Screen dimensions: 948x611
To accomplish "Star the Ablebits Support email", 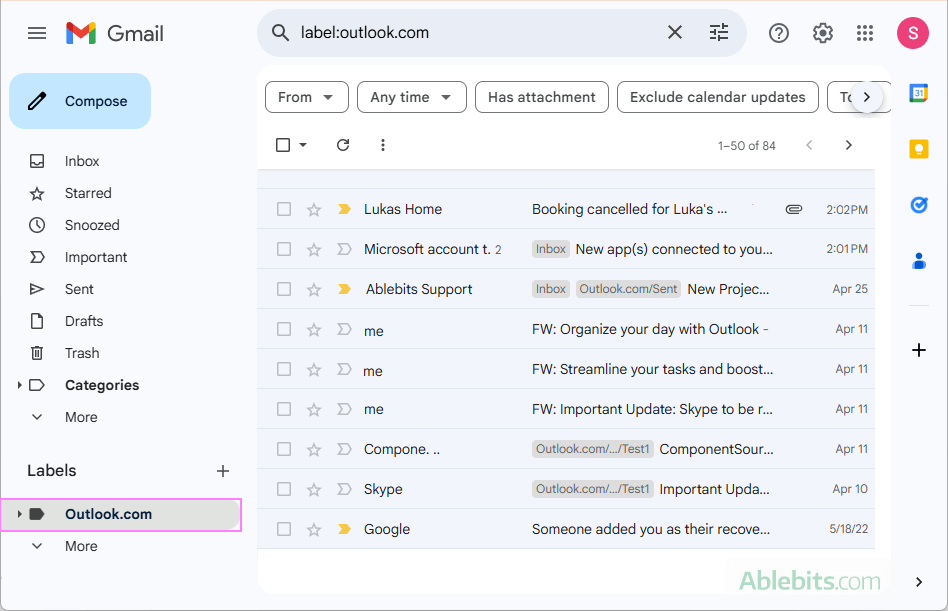I will pyautogui.click(x=314, y=289).
